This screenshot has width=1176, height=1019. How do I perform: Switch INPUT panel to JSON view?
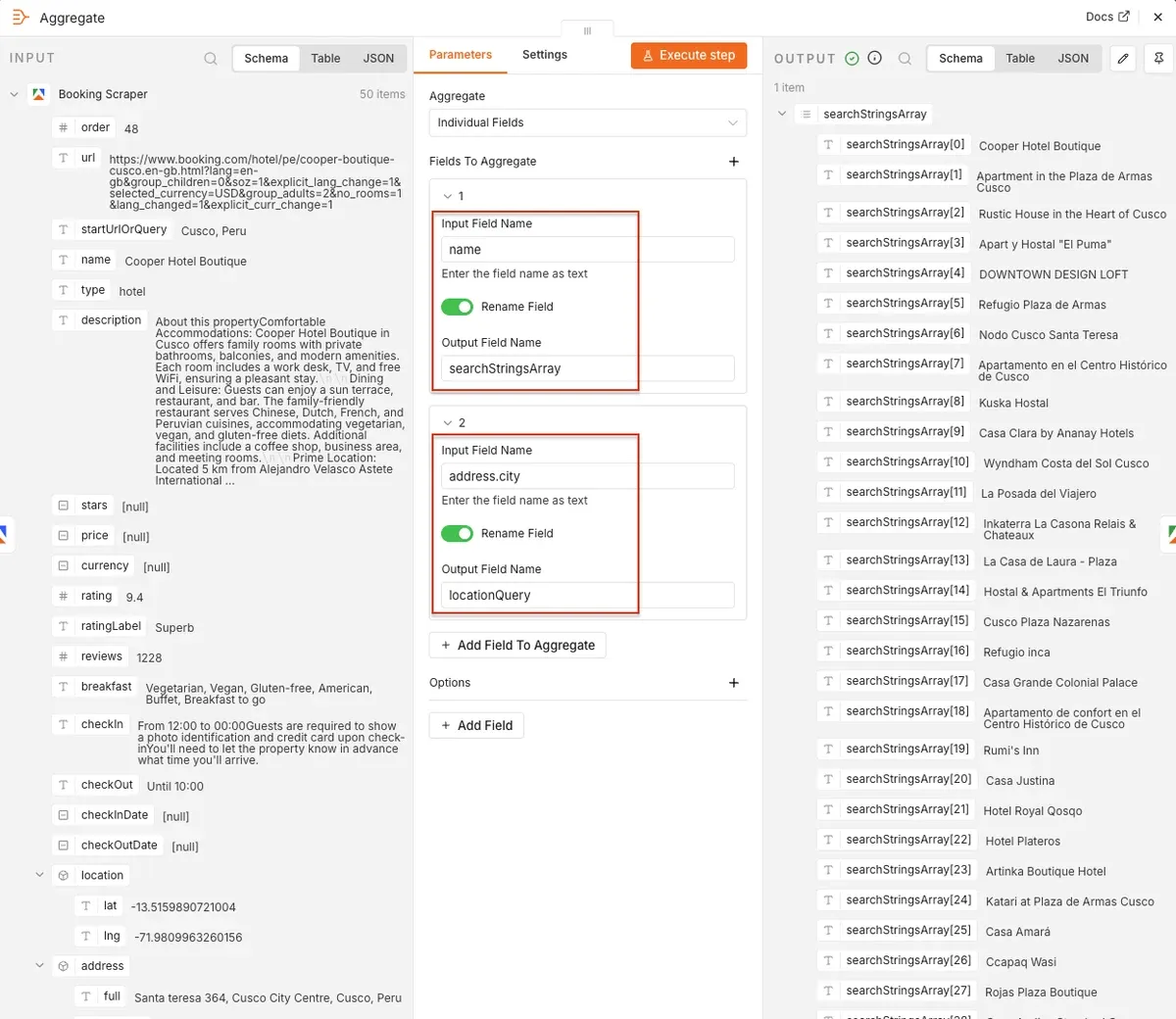click(378, 59)
